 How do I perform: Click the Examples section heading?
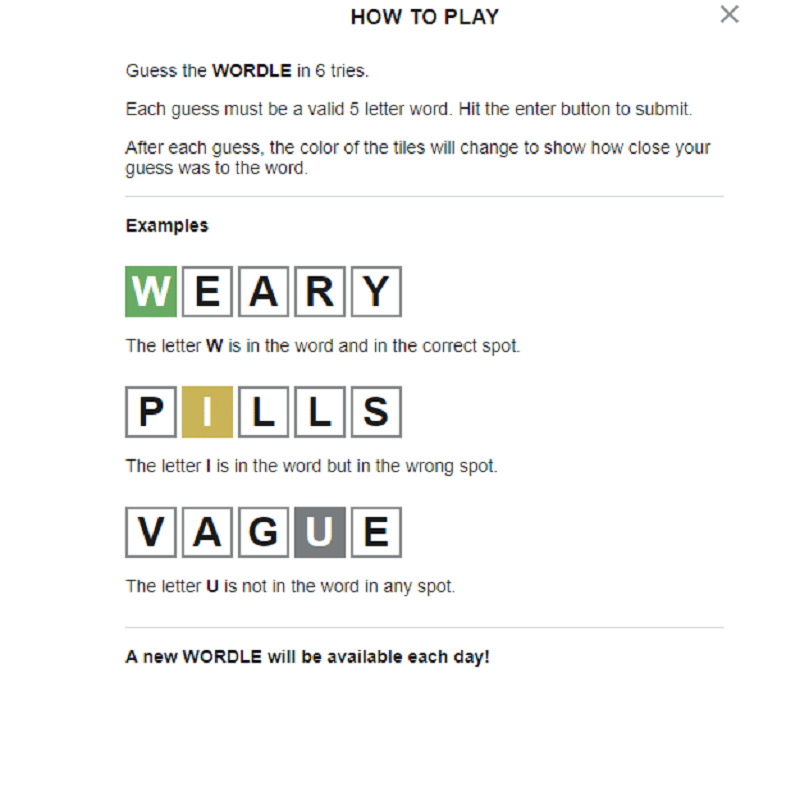click(x=167, y=226)
